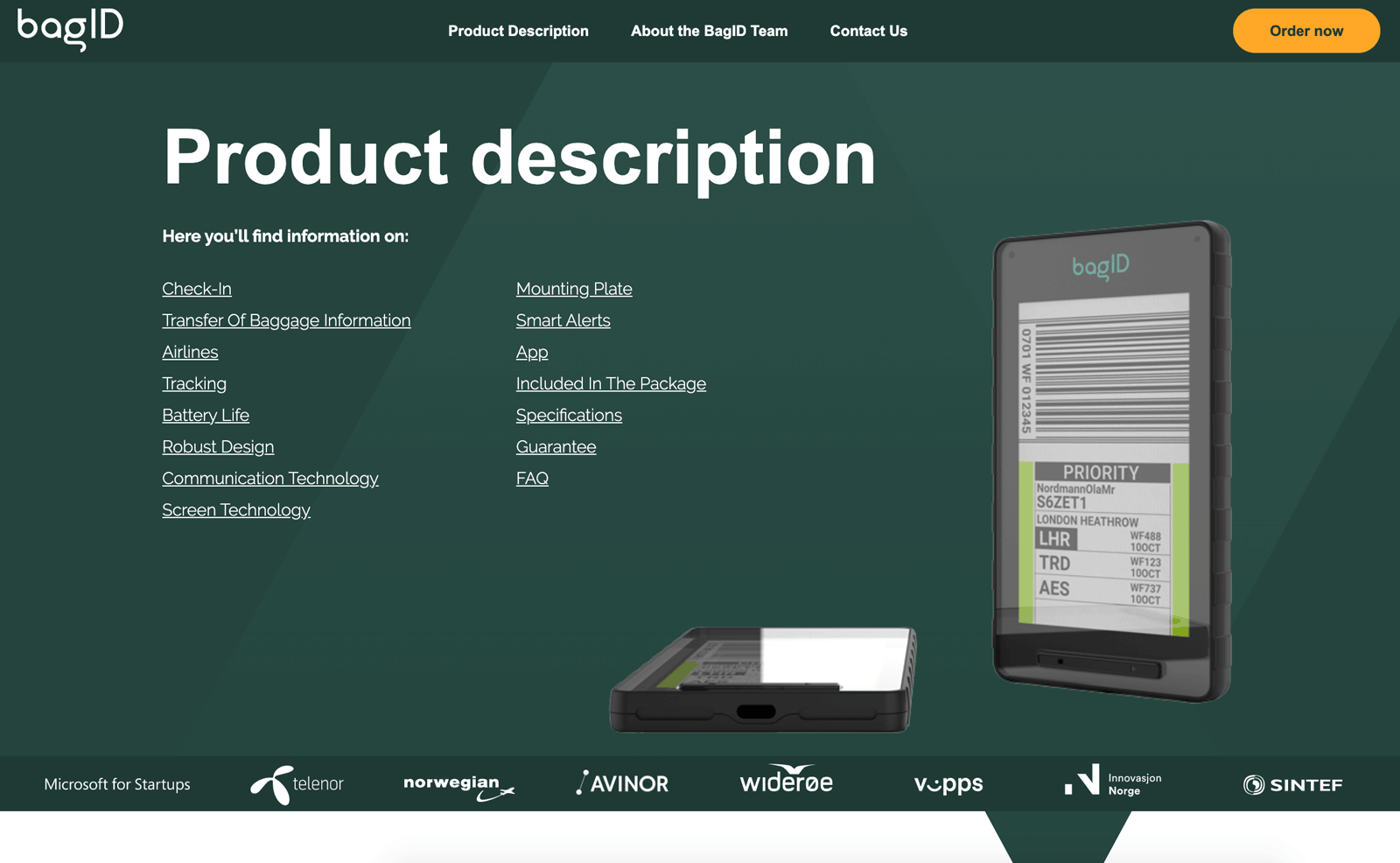Click the flat-lying bagID device image

coord(762,680)
